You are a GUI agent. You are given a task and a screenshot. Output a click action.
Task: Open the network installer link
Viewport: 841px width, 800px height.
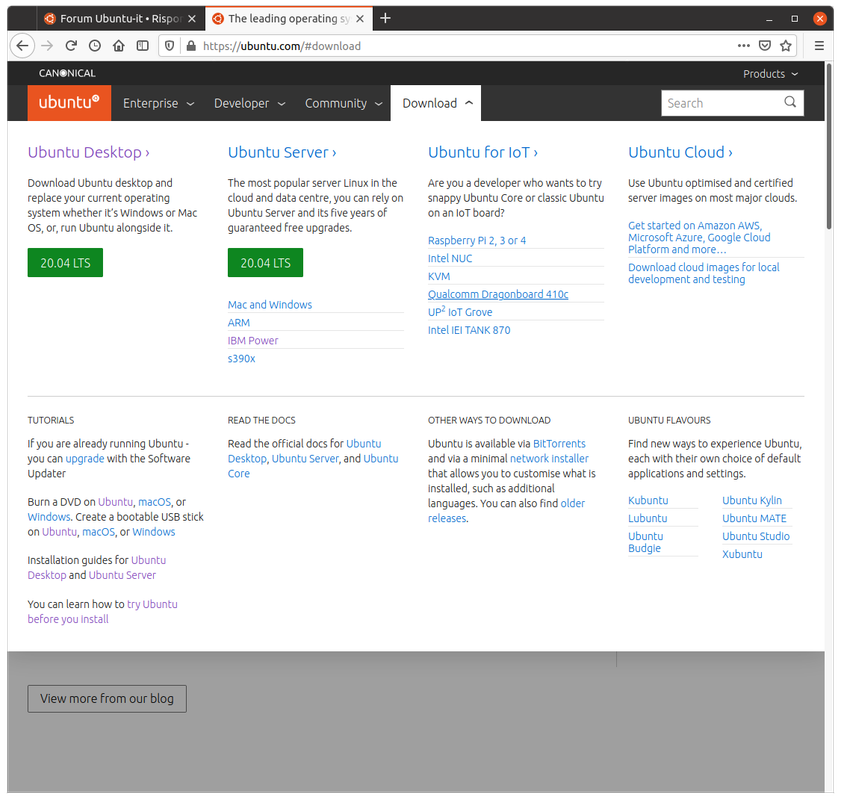[549, 459]
